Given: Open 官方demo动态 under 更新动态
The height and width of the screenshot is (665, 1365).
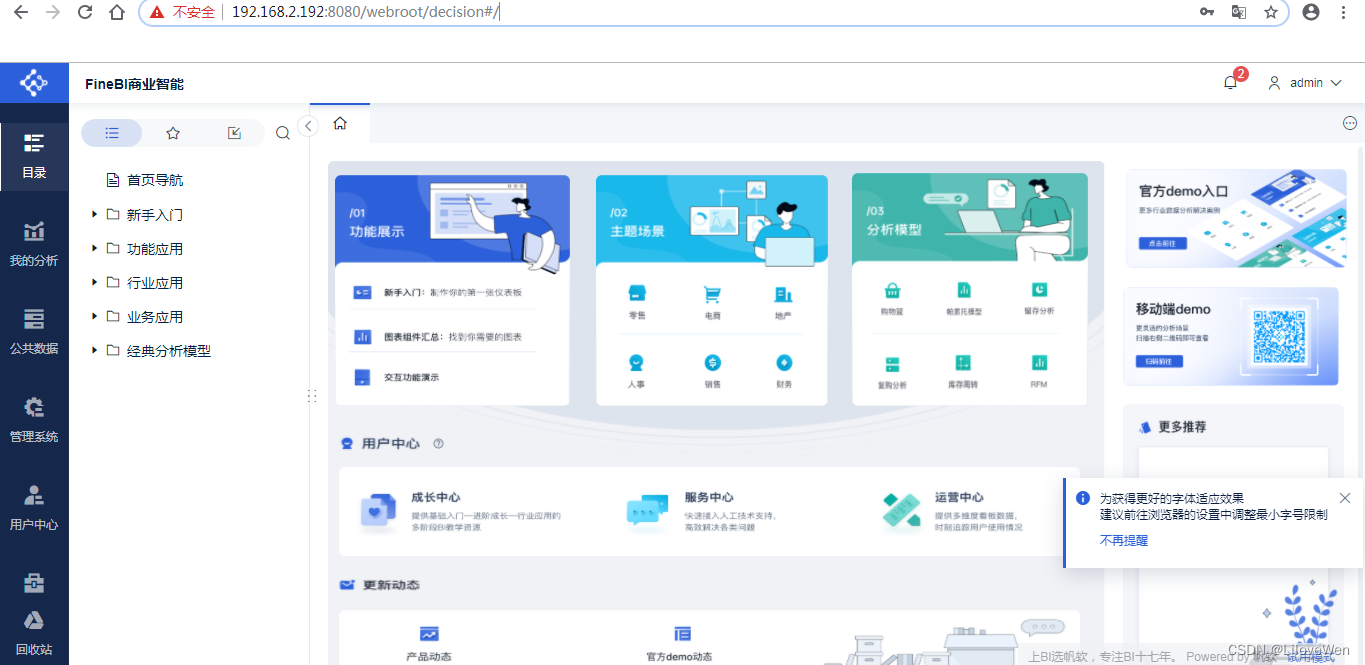Looking at the screenshot, I should click(680, 644).
